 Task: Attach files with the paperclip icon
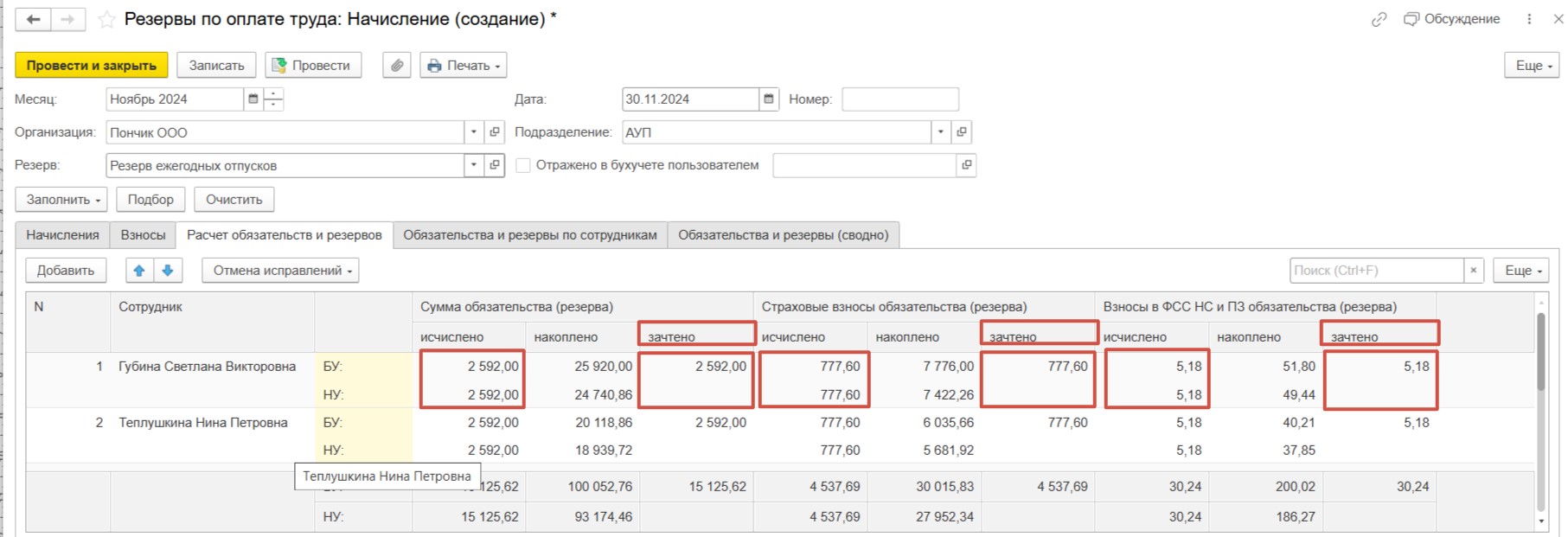click(x=397, y=65)
